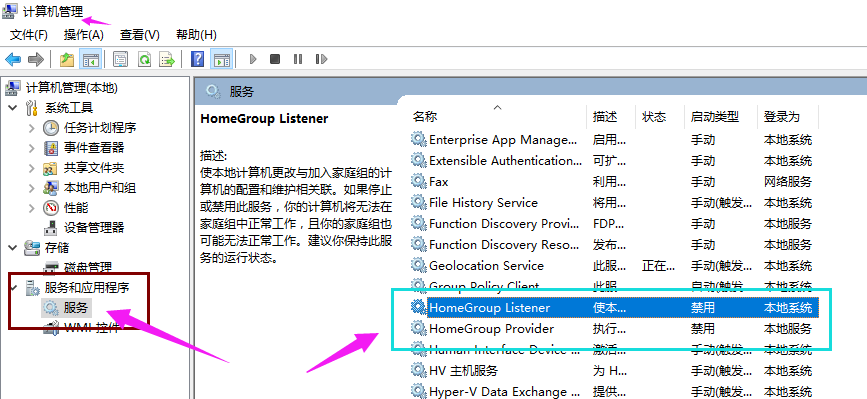Click the 系统工具 tools icon
This screenshot has width=867, height=399.
pos(33,108)
